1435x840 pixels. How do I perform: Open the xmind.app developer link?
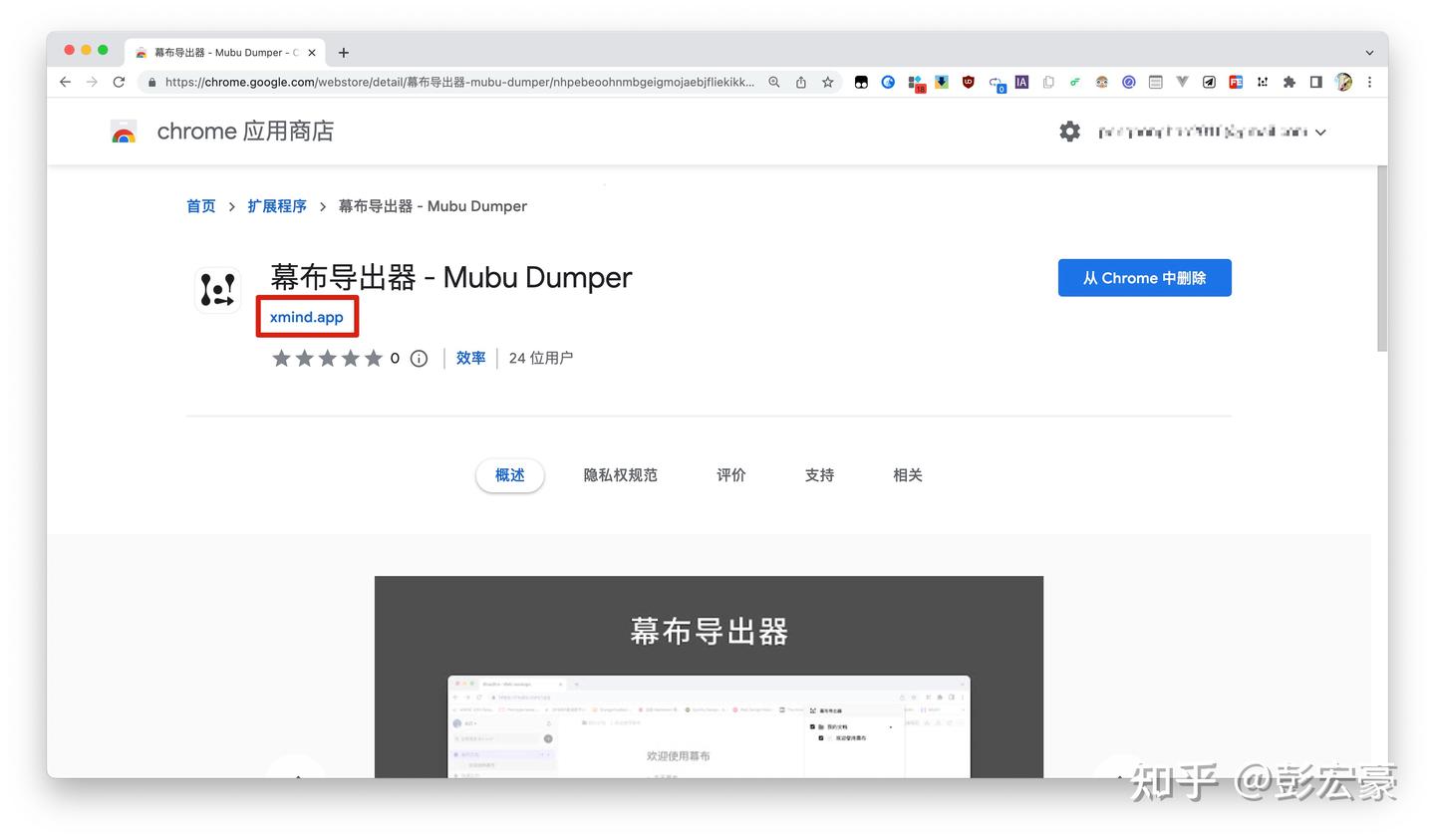pyautogui.click(x=307, y=317)
